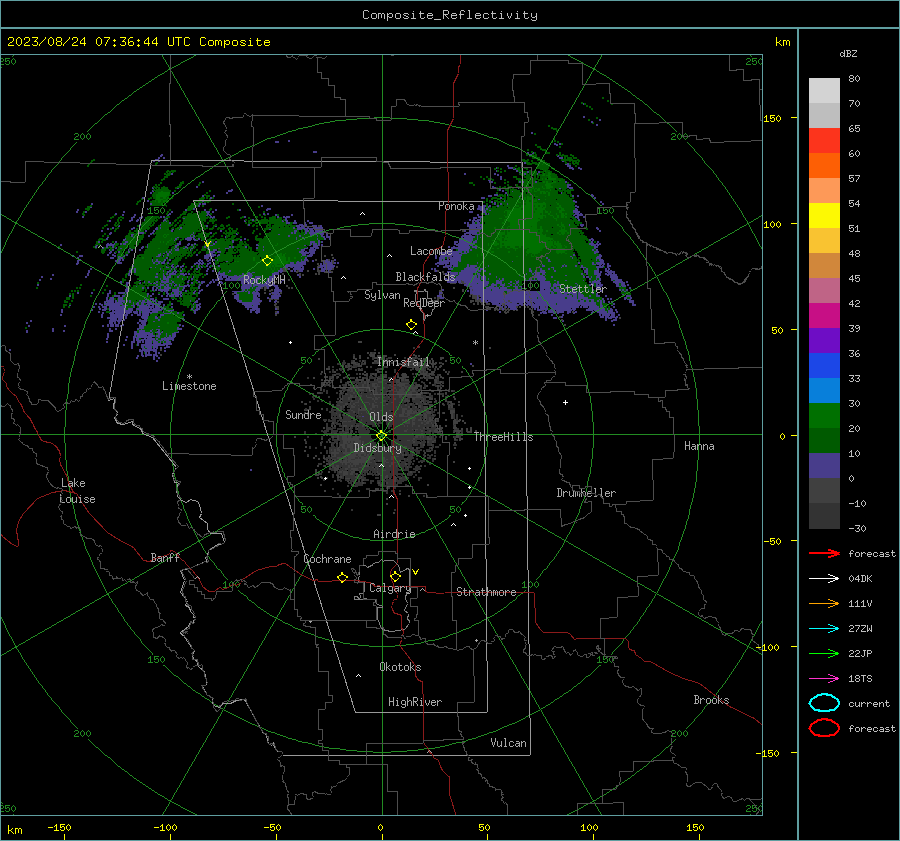Click the Innisfail town label

(404, 362)
